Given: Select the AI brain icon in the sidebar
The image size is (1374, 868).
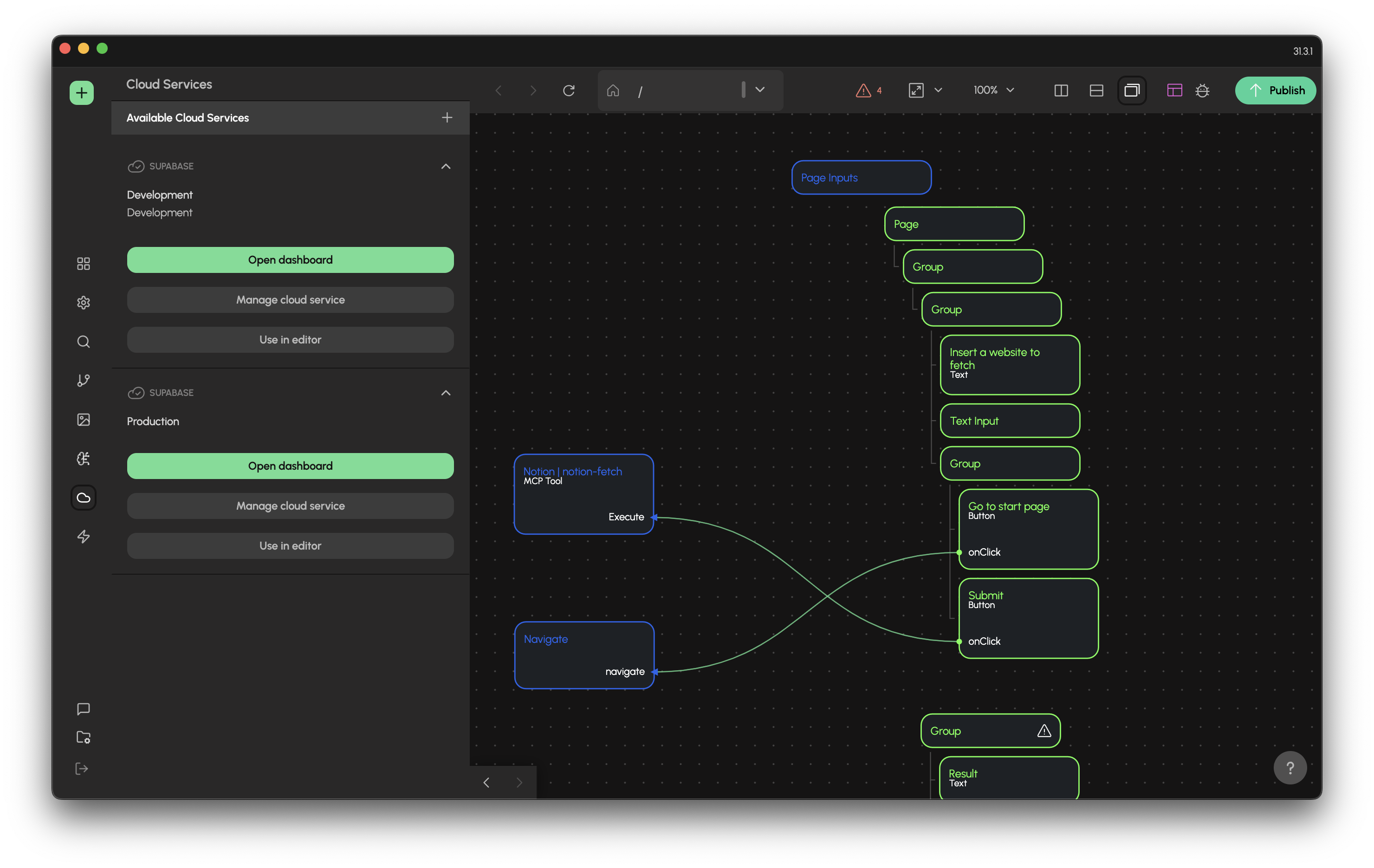Looking at the screenshot, I should tap(83, 458).
